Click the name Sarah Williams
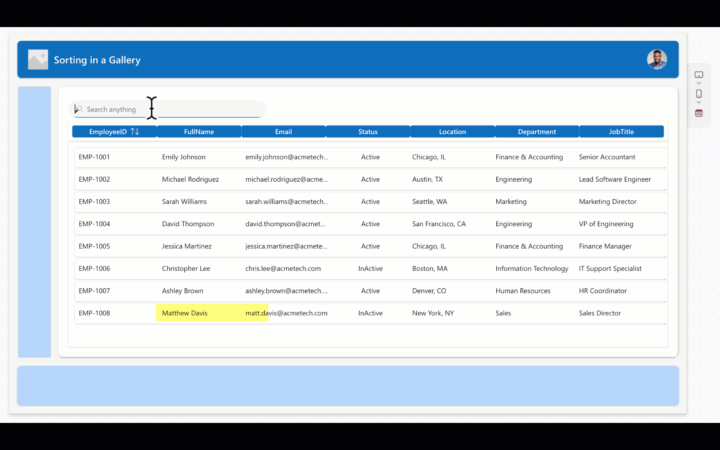Image resolution: width=720 pixels, height=450 pixels. (x=184, y=202)
